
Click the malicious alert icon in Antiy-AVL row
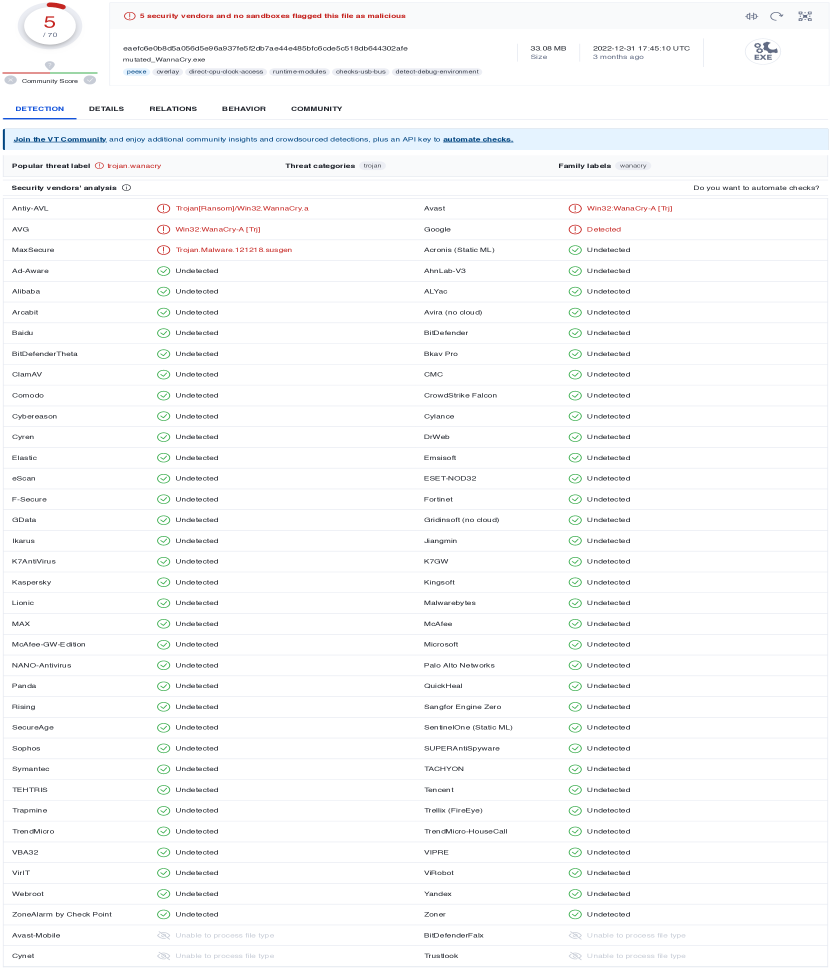tap(163, 209)
